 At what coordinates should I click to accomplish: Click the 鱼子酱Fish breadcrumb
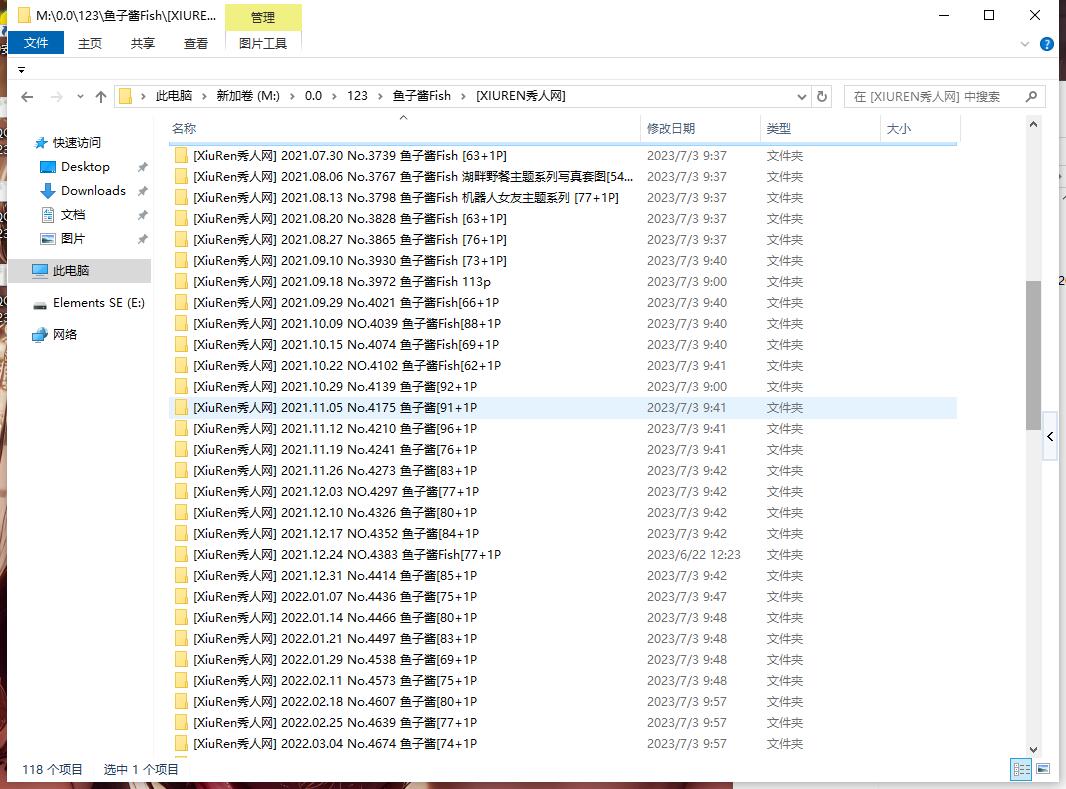click(422, 96)
